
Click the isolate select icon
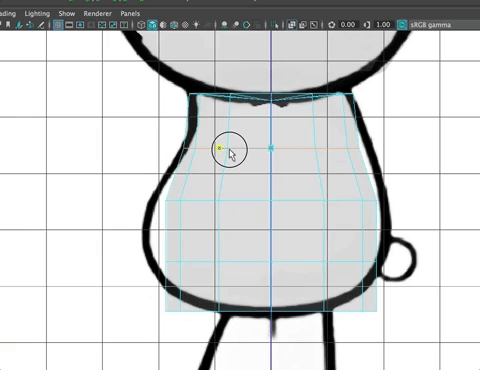[274, 25]
